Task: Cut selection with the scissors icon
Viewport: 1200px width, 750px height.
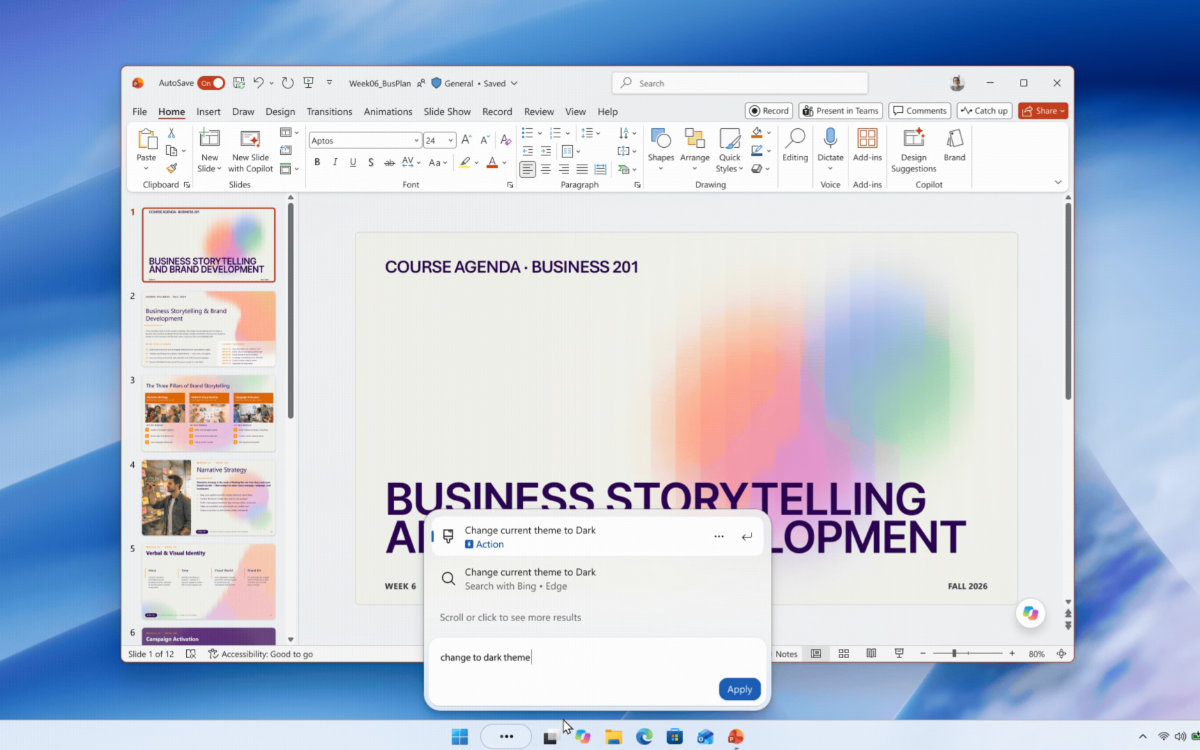Action: (171, 133)
